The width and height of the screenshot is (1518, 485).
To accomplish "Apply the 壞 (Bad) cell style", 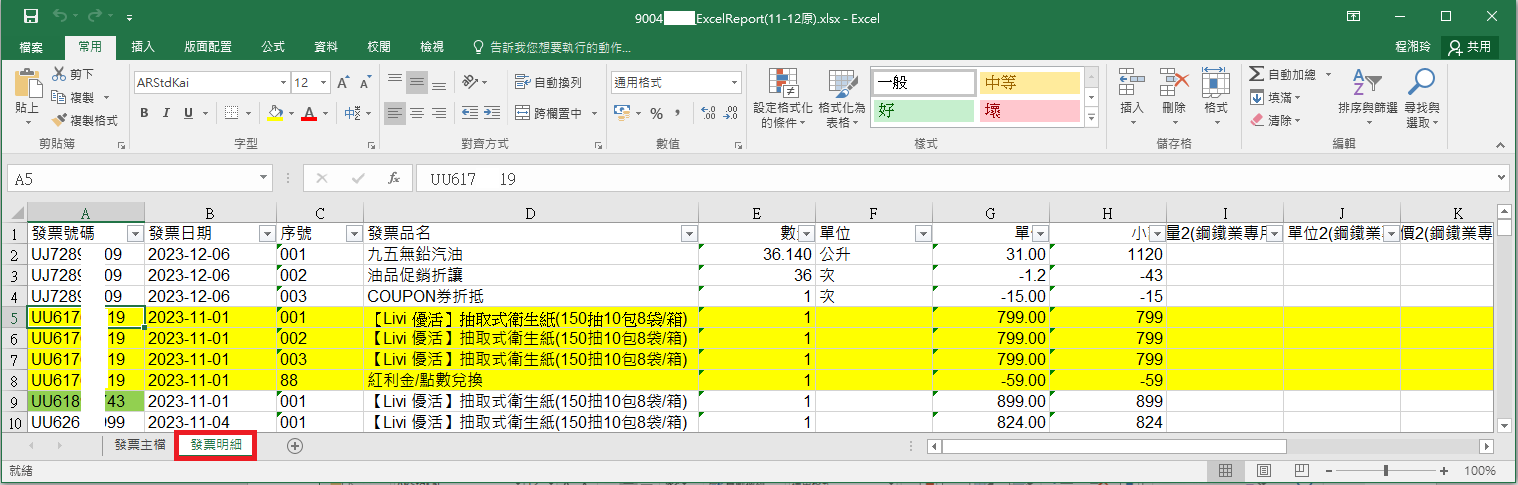I will pos(1029,110).
